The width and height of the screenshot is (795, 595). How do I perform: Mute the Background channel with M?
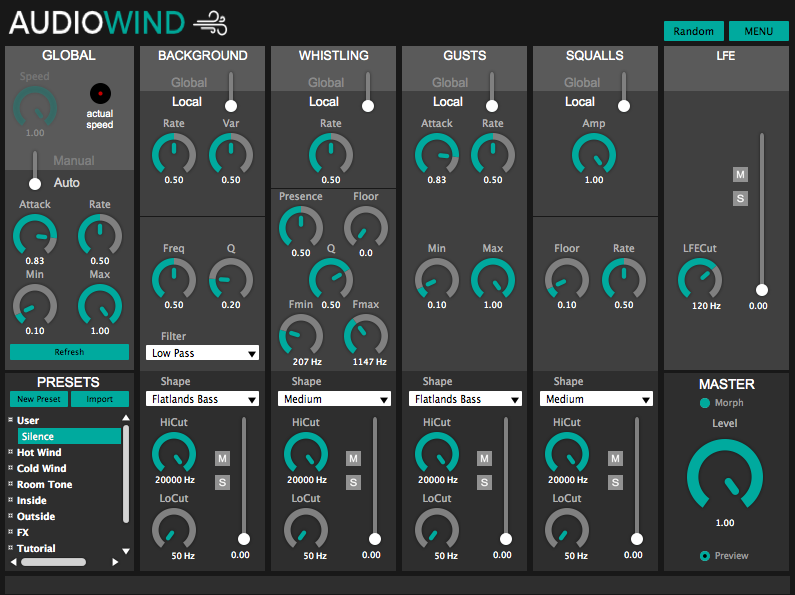tap(222, 459)
